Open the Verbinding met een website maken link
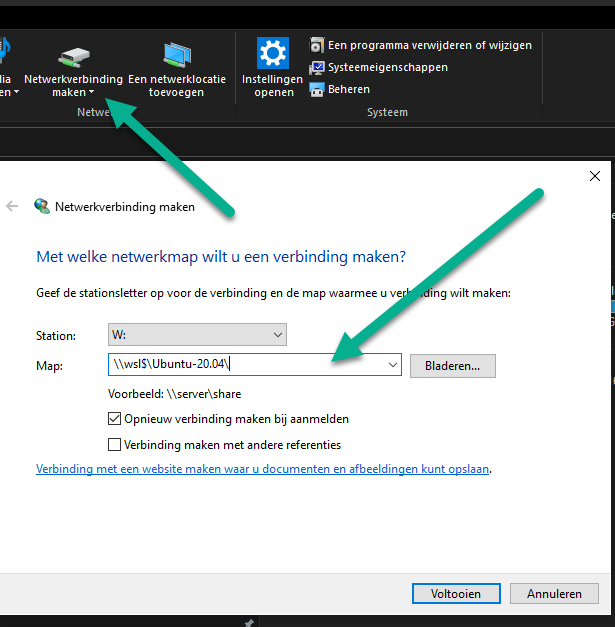 (263, 468)
